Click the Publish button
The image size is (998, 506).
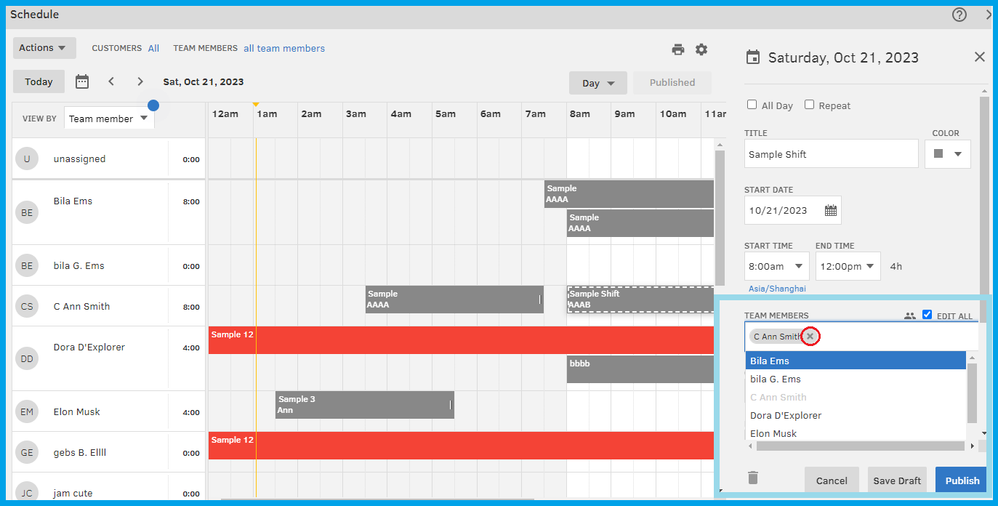pos(962,481)
